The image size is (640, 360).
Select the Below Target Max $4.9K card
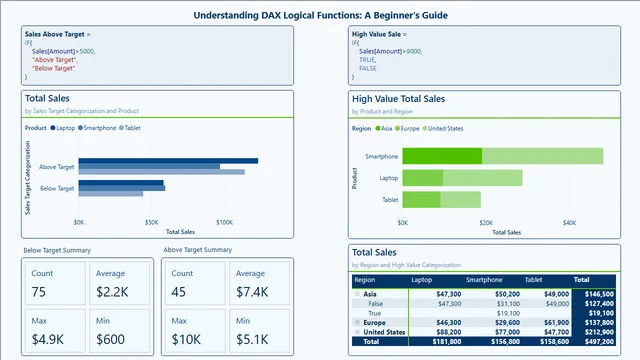pos(56,331)
